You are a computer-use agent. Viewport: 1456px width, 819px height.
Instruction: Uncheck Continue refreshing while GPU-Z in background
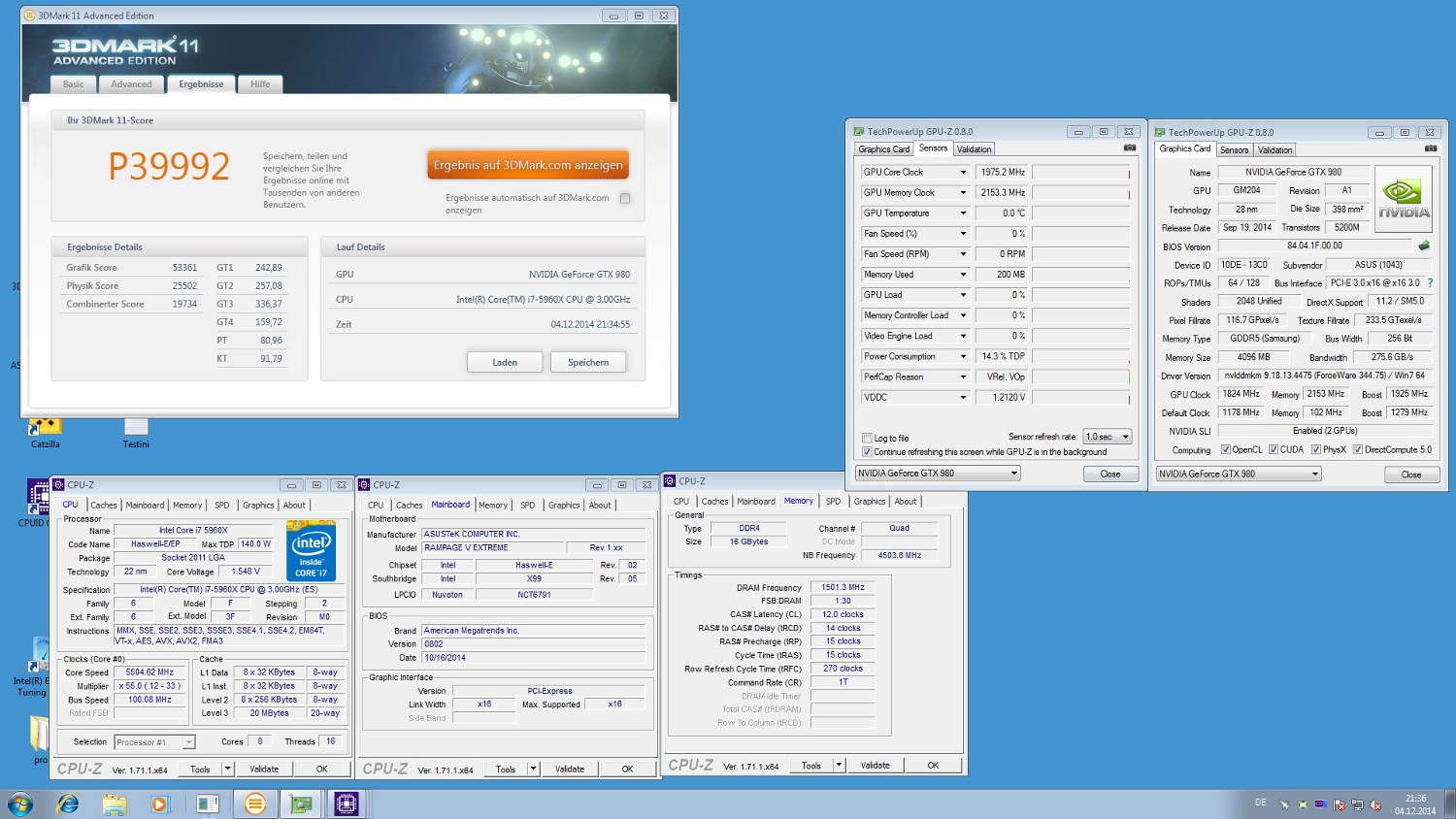click(x=868, y=452)
